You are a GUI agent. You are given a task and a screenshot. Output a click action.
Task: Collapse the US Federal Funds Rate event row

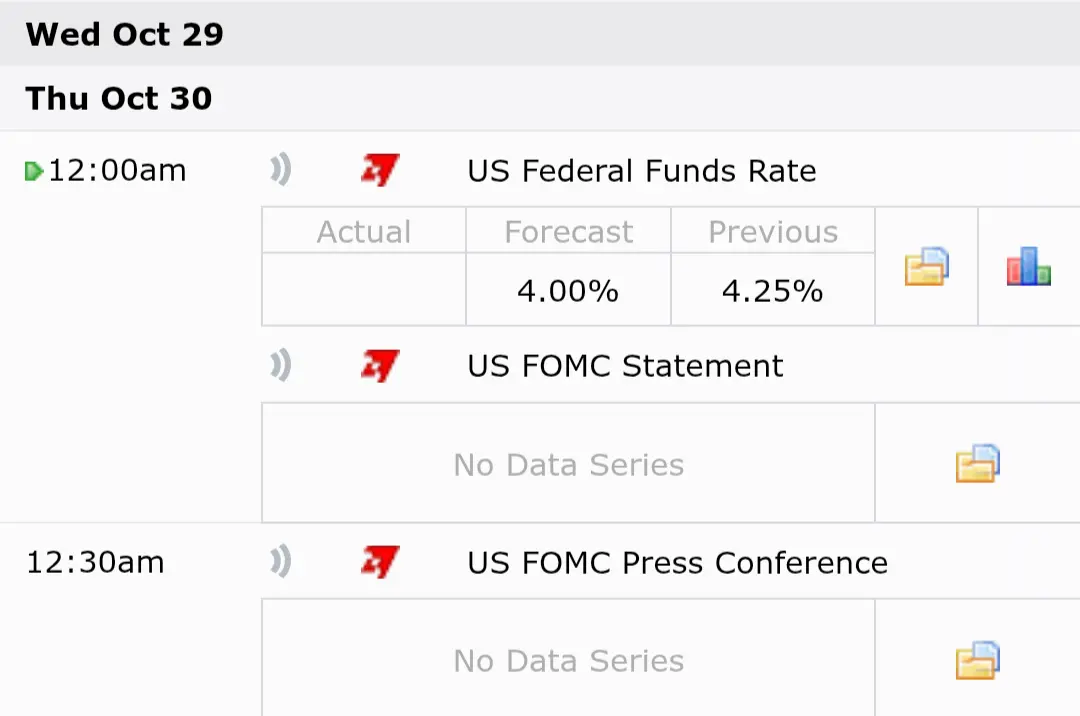(641, 171)
